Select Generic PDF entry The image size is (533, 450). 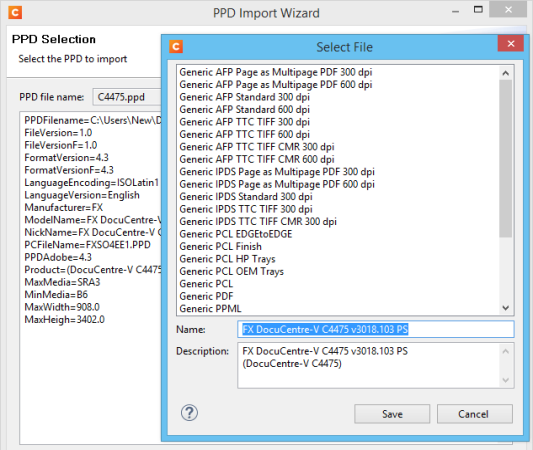click(x=206, y=296)
